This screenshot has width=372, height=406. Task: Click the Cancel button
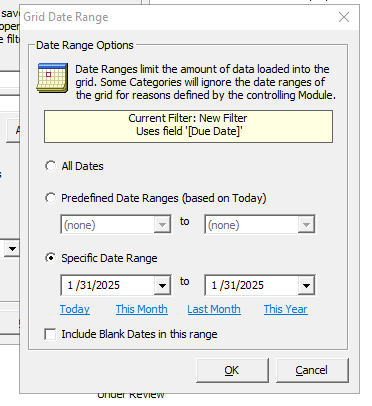[x=312, y=370]
